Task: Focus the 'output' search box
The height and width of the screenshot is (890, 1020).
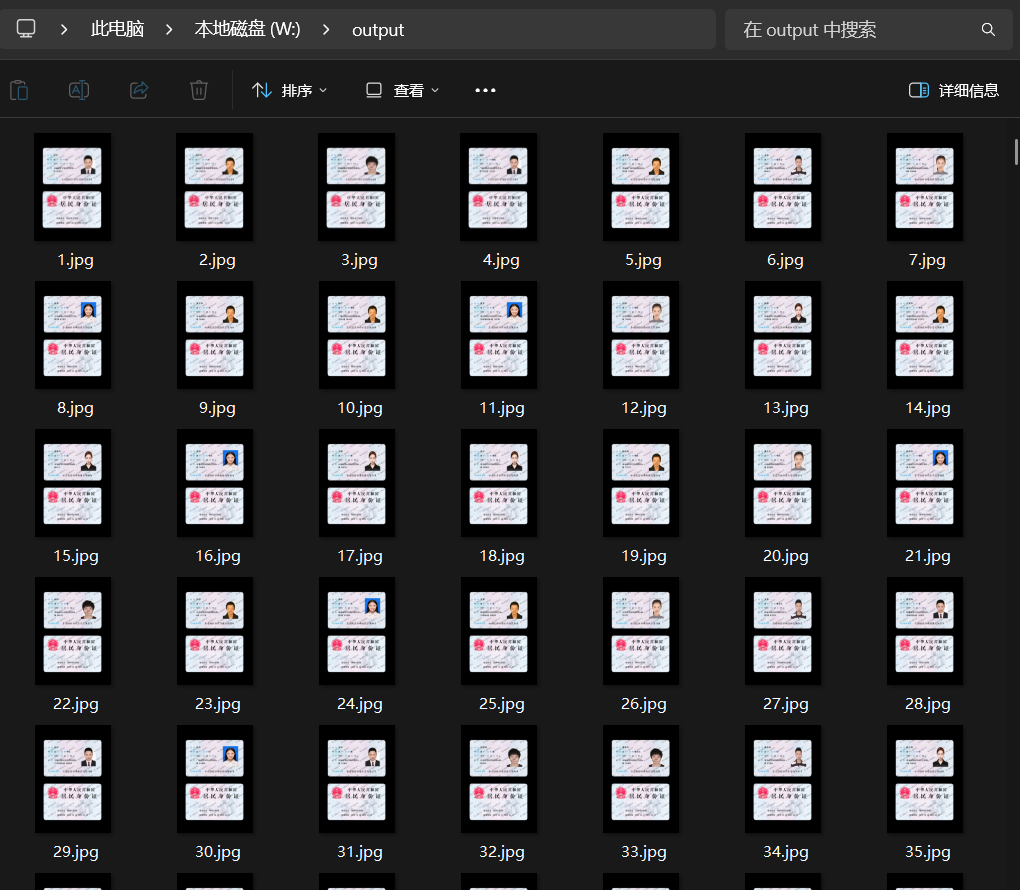Action: 868,29
